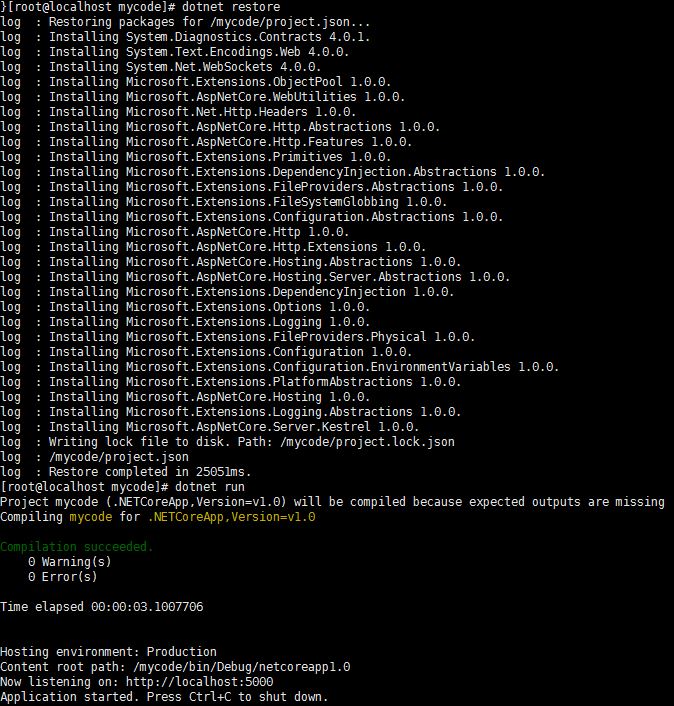Image resolution: width=674 pixels, height=706 pixels.
Task: Select 'Microsoft.Extensions.DependencyInjection.Abstractions 1.0.0.' text
Action: click(x=335, y=172)
